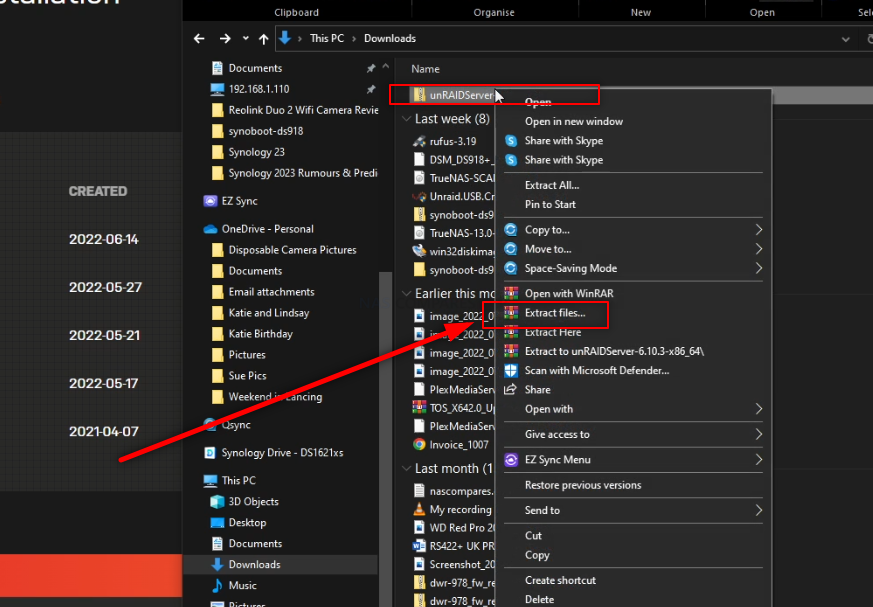This screenshot has height=607, width=873.
Task: Select the TOS_X642.0 WinRAR archive icon
Action: point(419,408)
